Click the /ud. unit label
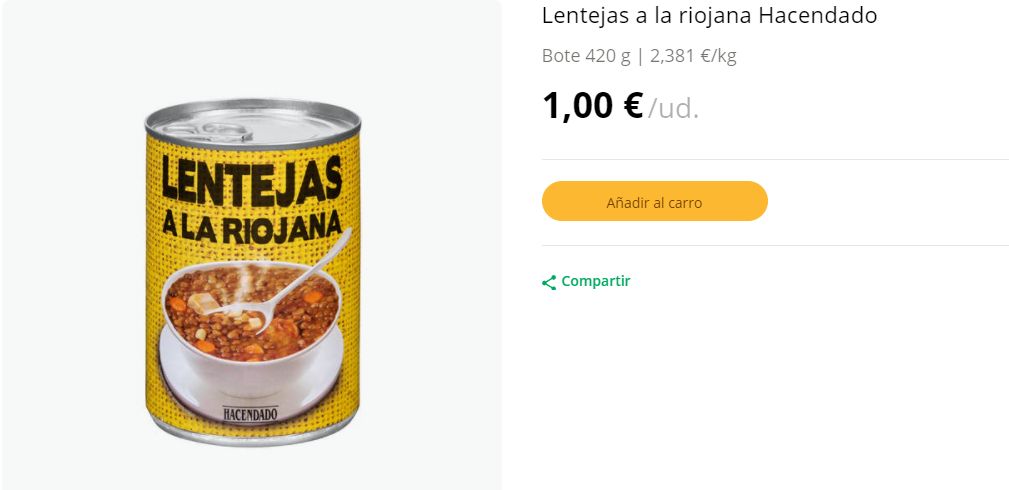Viewport: 1009px width, 490px height. (x=673, y=108)
